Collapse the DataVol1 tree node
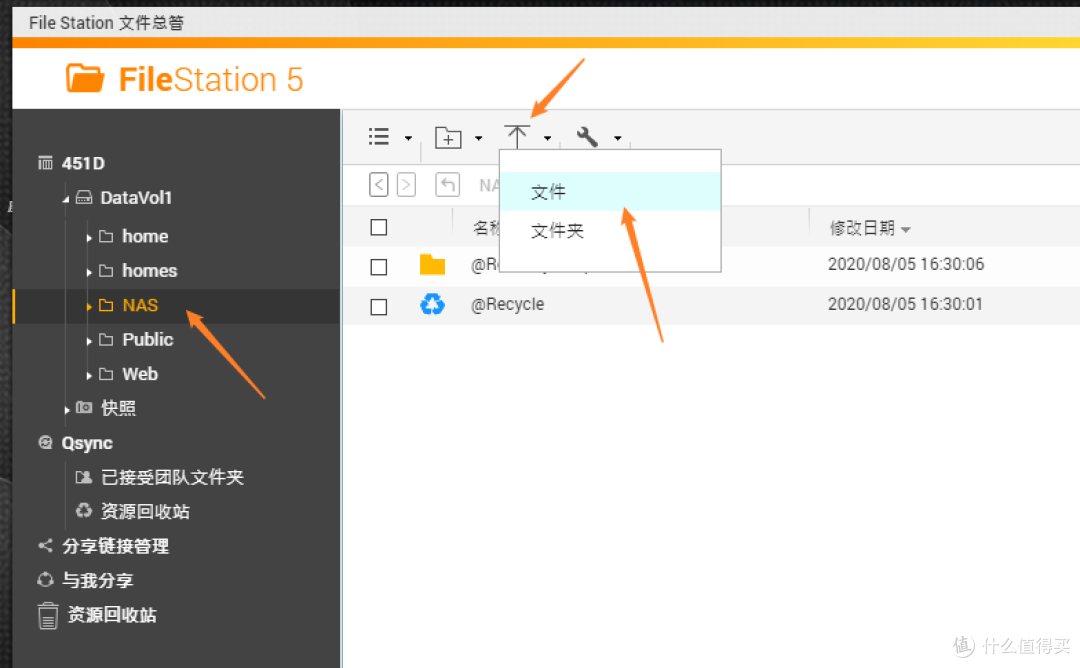This screenshot has width=1080, height=668. (x=66, y=200)
